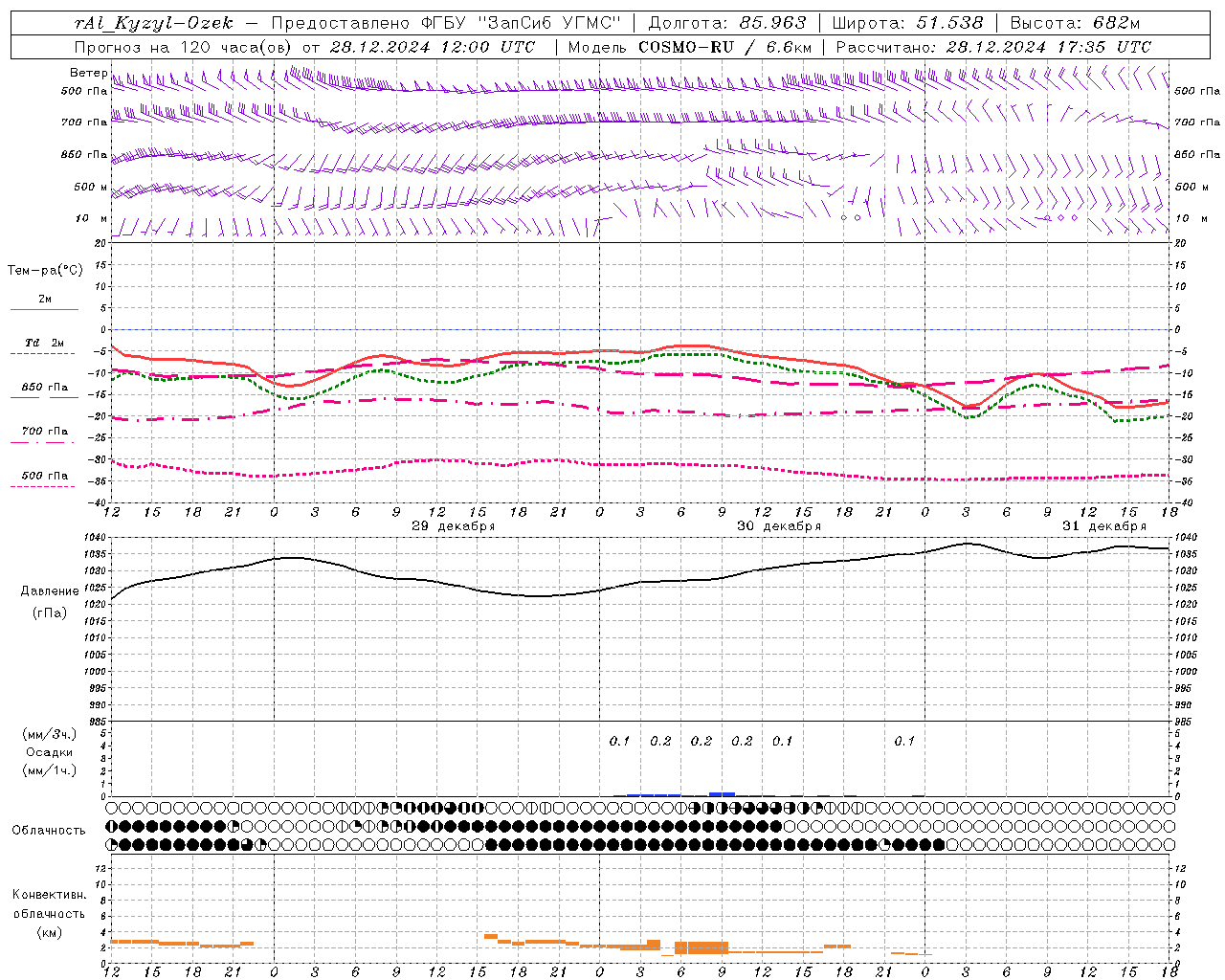Click the 10 м wind level label on left
The height and width of the screenshot is (980, 1225).
tap(92, 218)
